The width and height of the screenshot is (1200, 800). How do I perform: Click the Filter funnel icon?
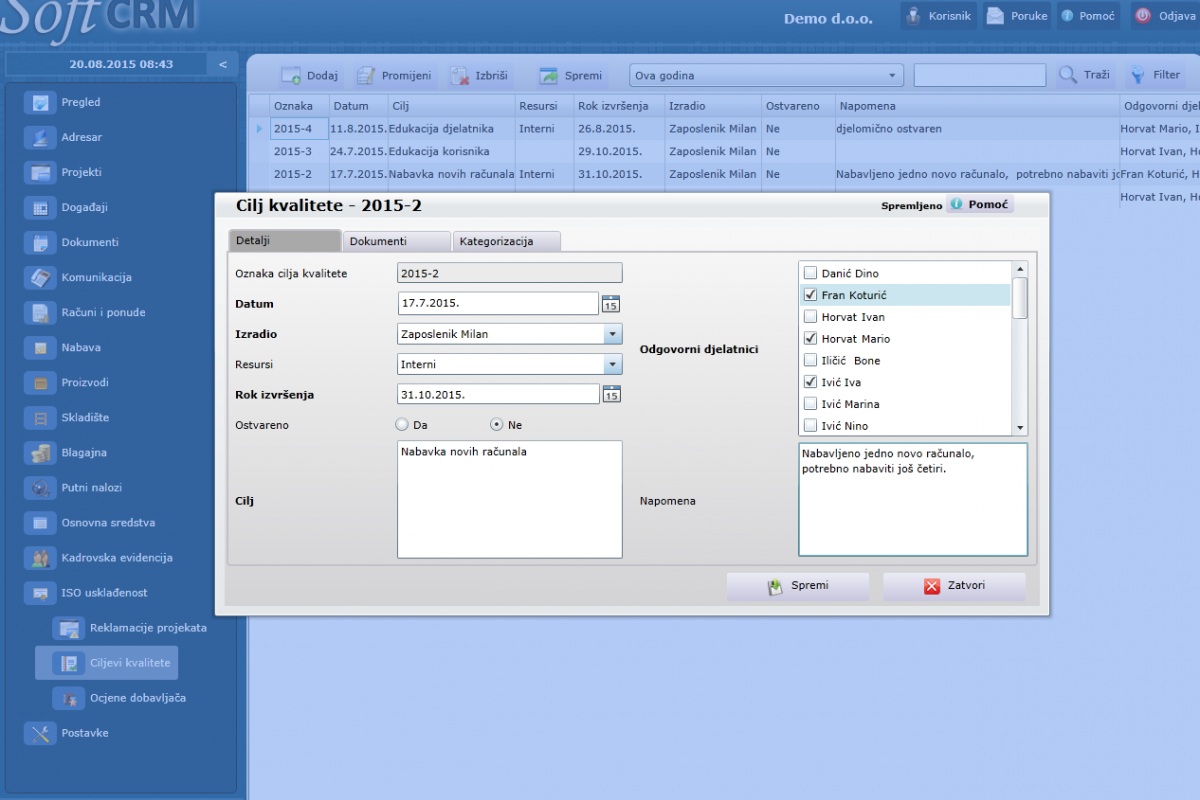tap(1137, 75)
